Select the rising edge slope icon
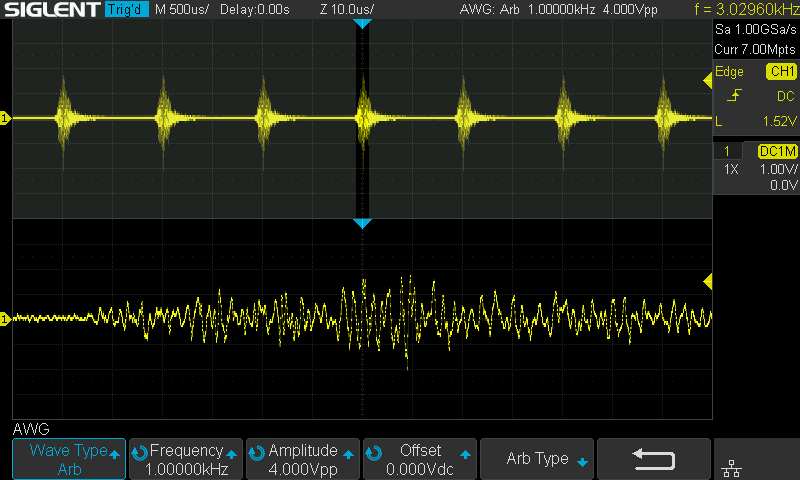 [x=735, y=96]
